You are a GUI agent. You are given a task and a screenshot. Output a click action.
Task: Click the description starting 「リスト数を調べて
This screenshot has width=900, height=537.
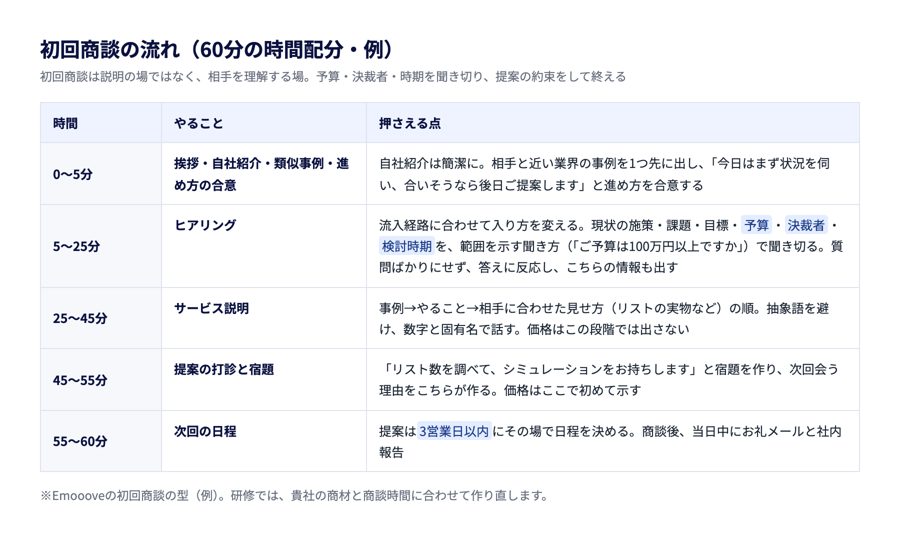(x=609, y=380)
